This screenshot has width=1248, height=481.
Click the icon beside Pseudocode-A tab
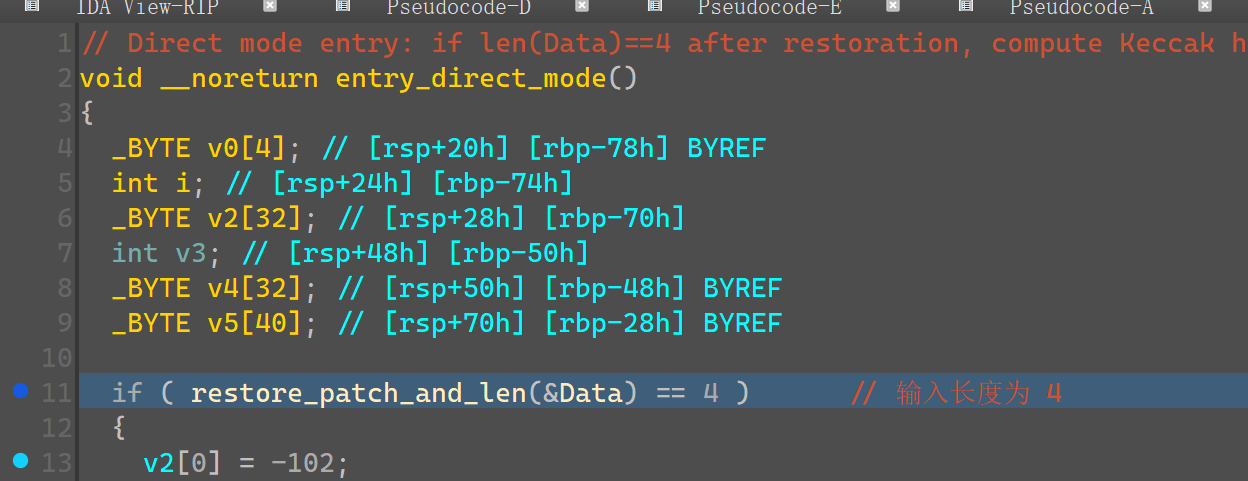(966, 6)
